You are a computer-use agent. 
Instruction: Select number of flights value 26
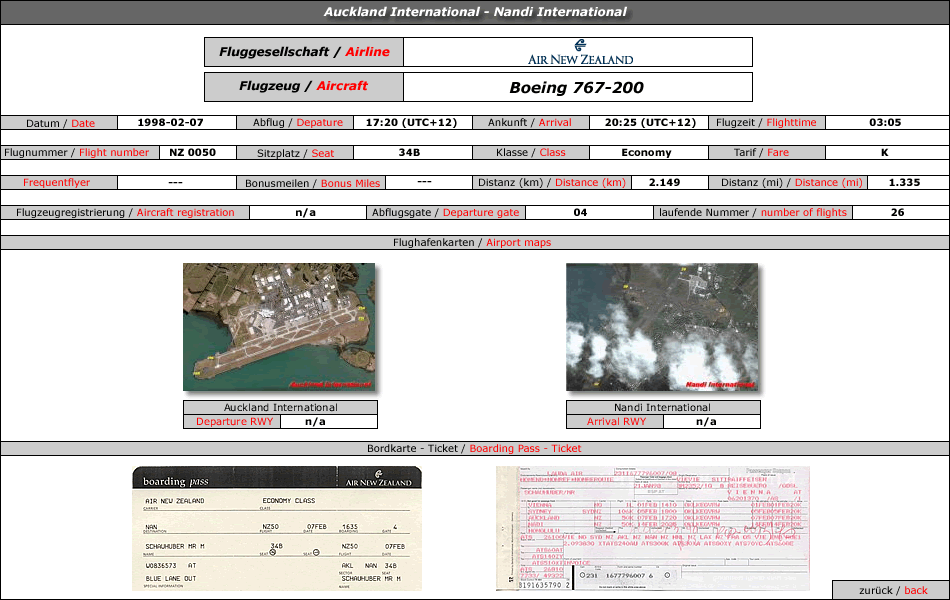click(897, 213)
